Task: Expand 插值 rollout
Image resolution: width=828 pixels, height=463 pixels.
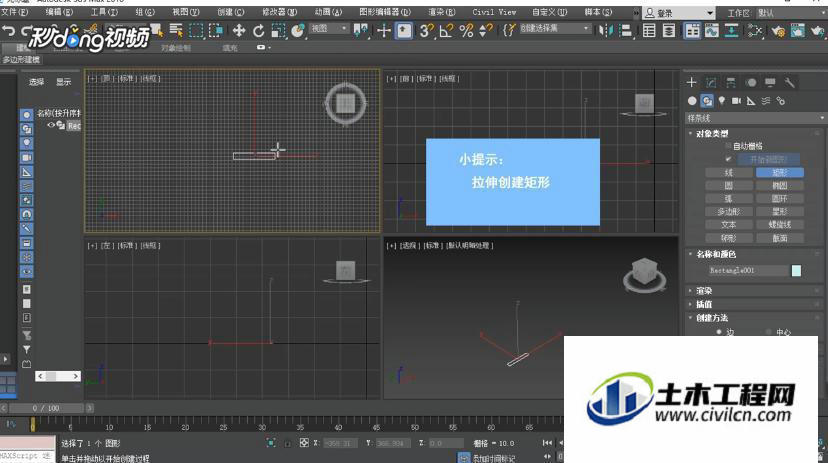Action: (703, 305)
